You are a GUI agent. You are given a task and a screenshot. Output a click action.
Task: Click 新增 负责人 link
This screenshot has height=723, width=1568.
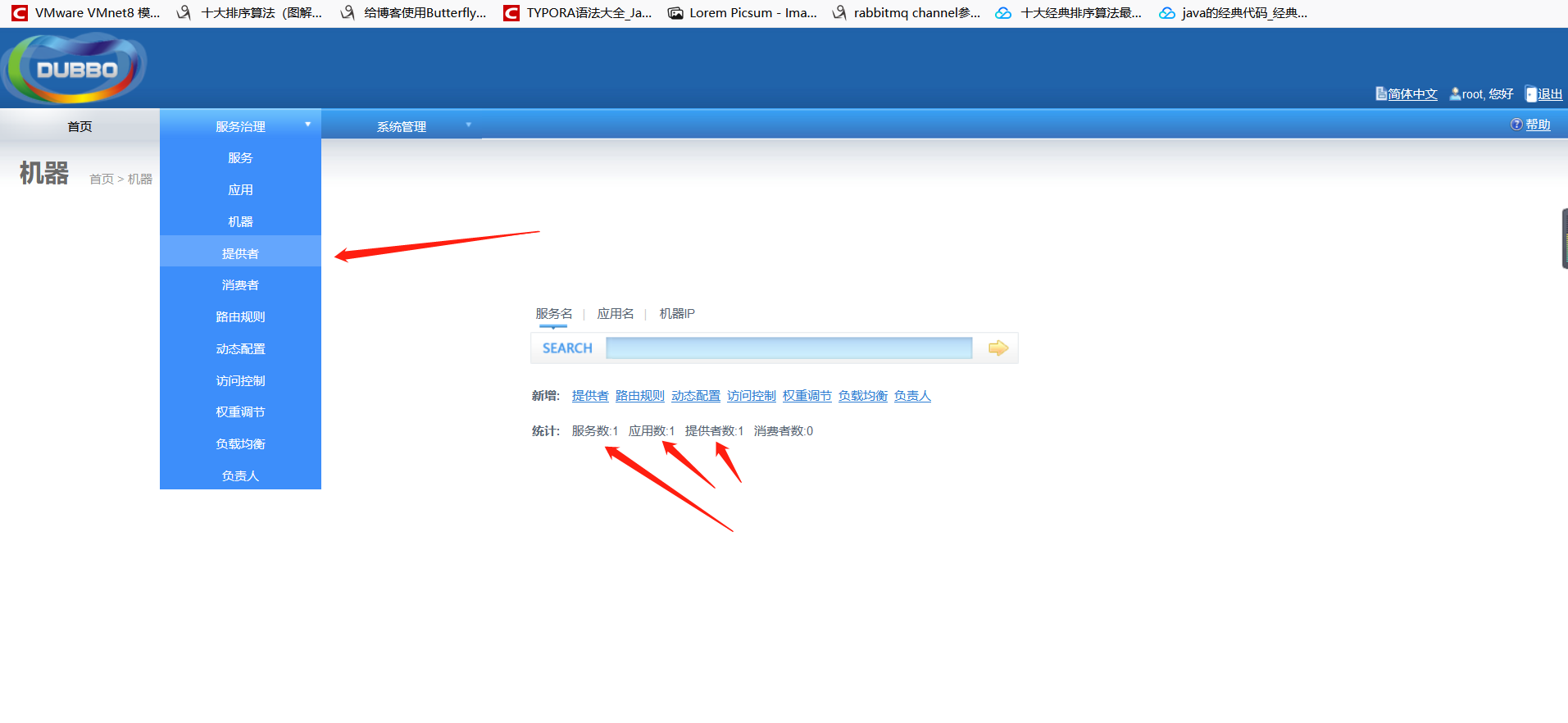tap(912, 396)
